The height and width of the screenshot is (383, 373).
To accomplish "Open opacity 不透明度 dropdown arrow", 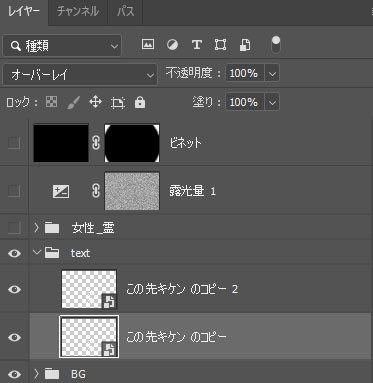I will (272, 73).
